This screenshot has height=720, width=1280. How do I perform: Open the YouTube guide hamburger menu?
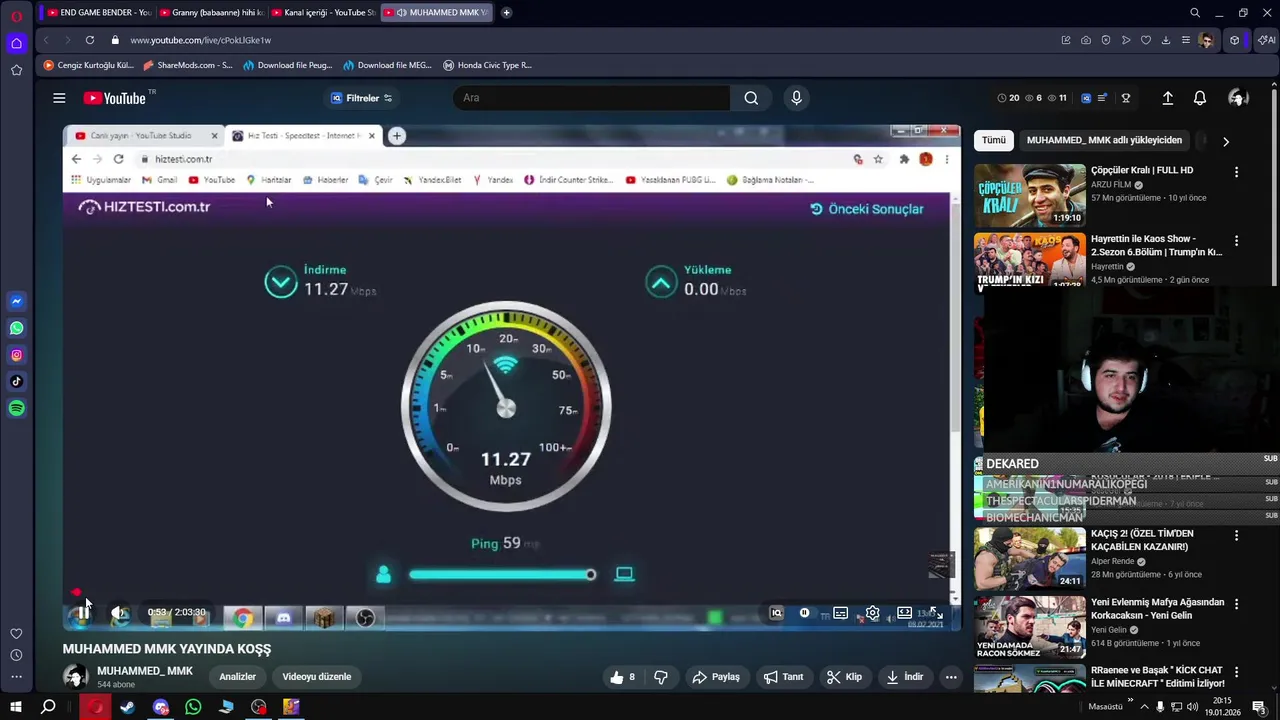[59, 98]
